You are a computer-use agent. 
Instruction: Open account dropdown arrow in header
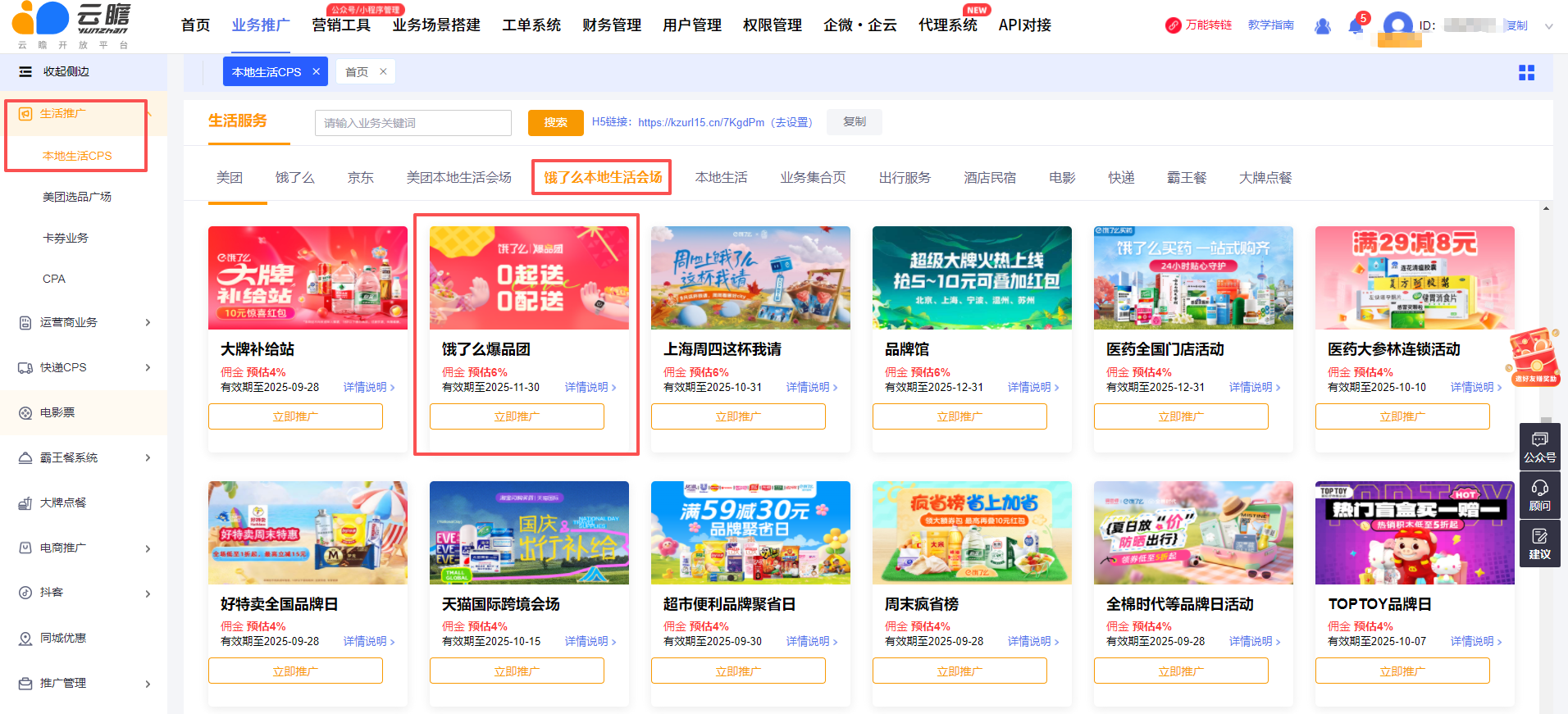coord(1549,26)
